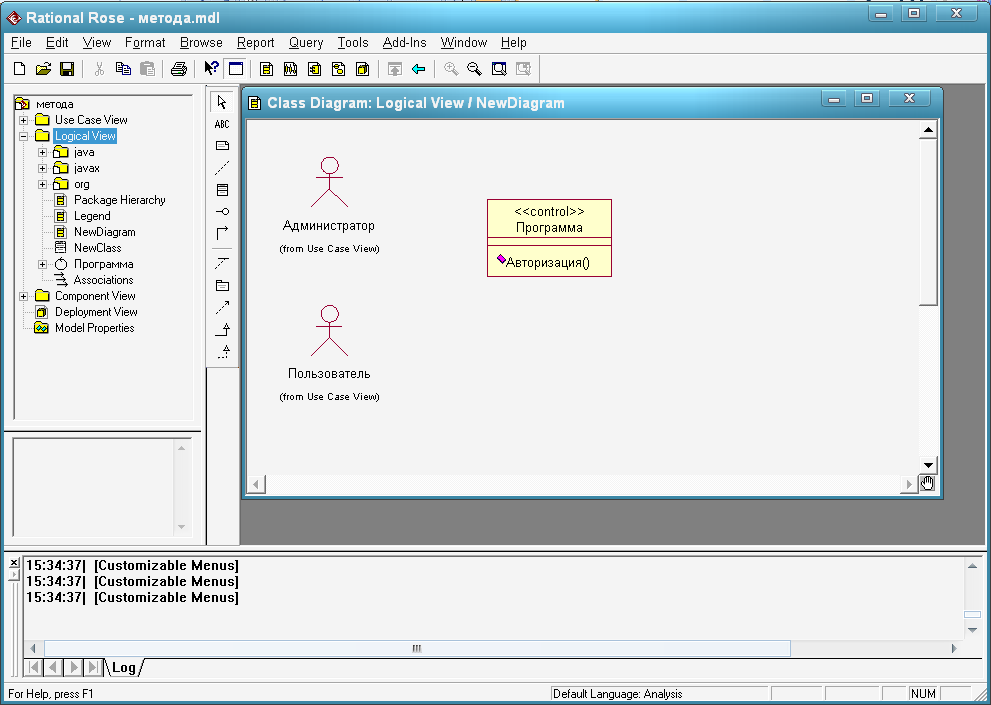This screenshot has height=705, width=991.
Task: Create a new model file
Action: point(20,69)
